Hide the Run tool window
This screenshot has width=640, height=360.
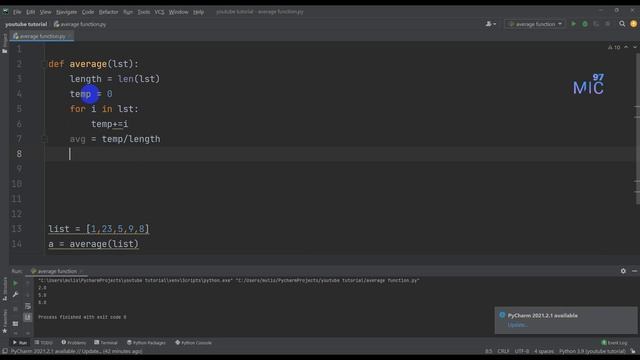pyautogui.click(x=634, y=271)
